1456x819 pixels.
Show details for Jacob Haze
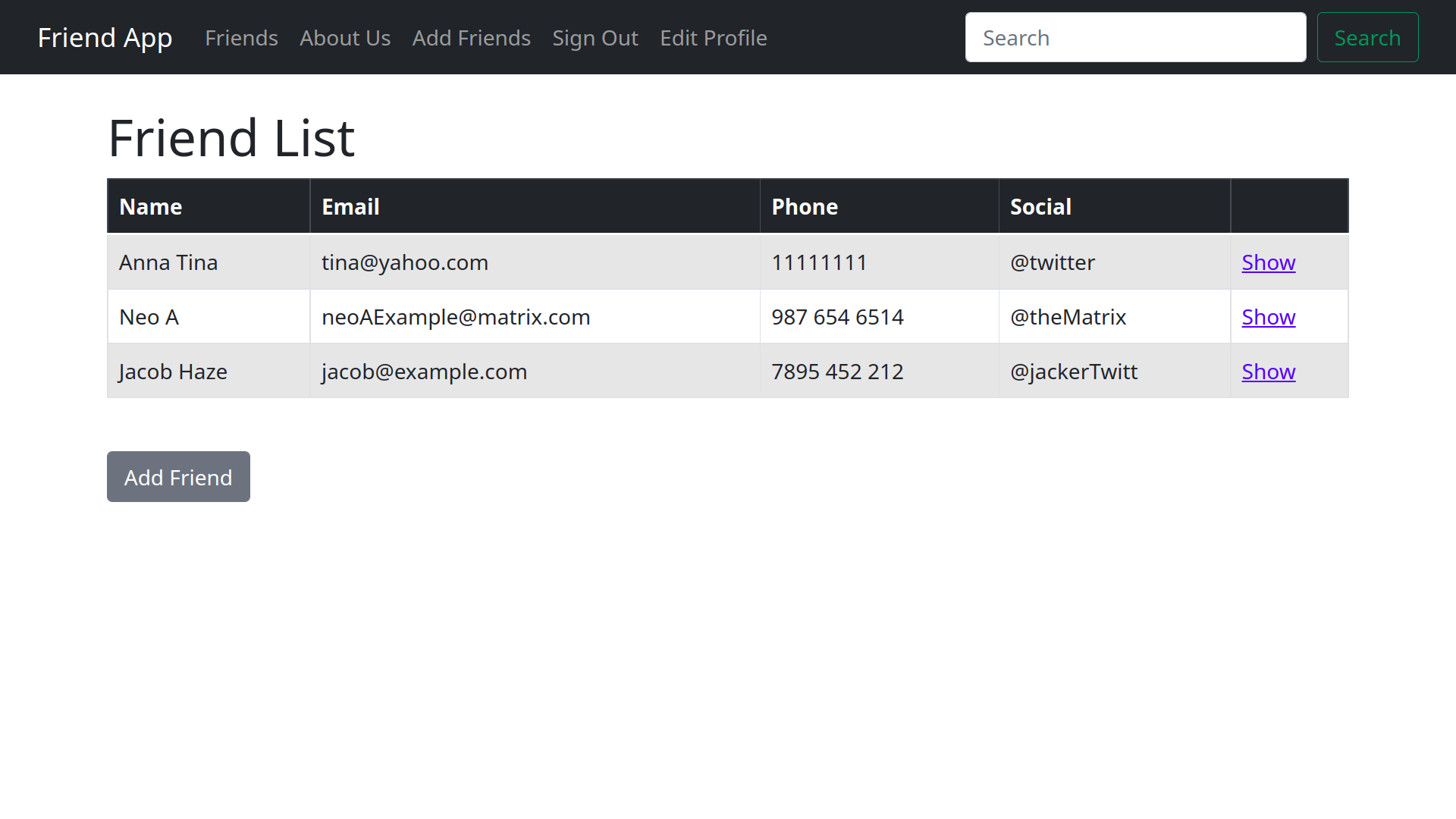(x=1268, y=372)
